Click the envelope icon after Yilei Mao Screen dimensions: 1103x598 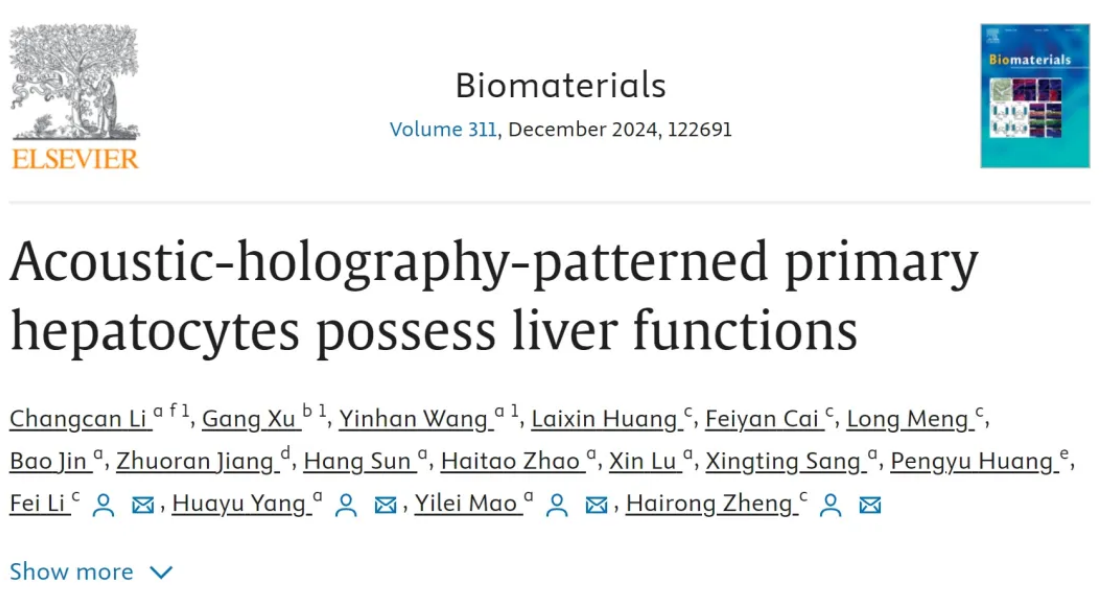tap(597, 505)
